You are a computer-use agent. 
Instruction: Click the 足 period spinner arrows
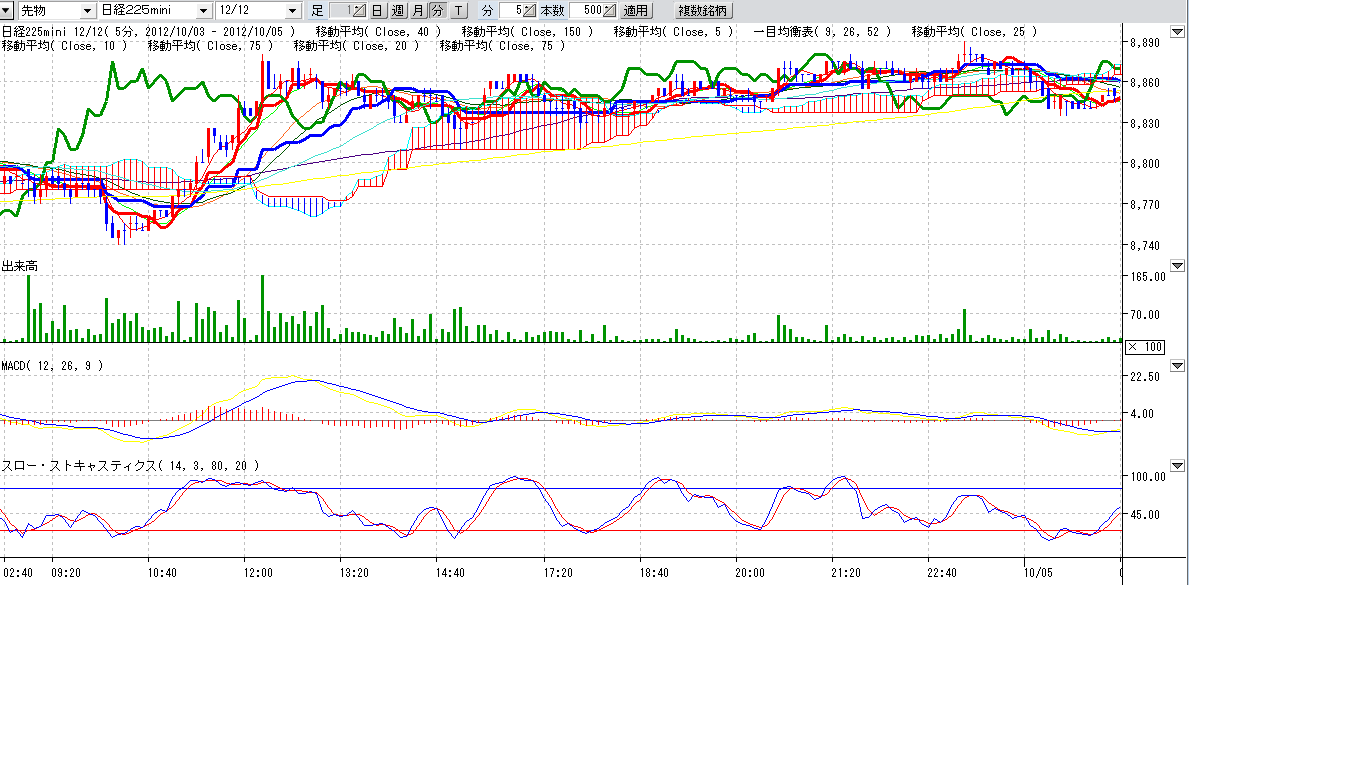point(360,11)
